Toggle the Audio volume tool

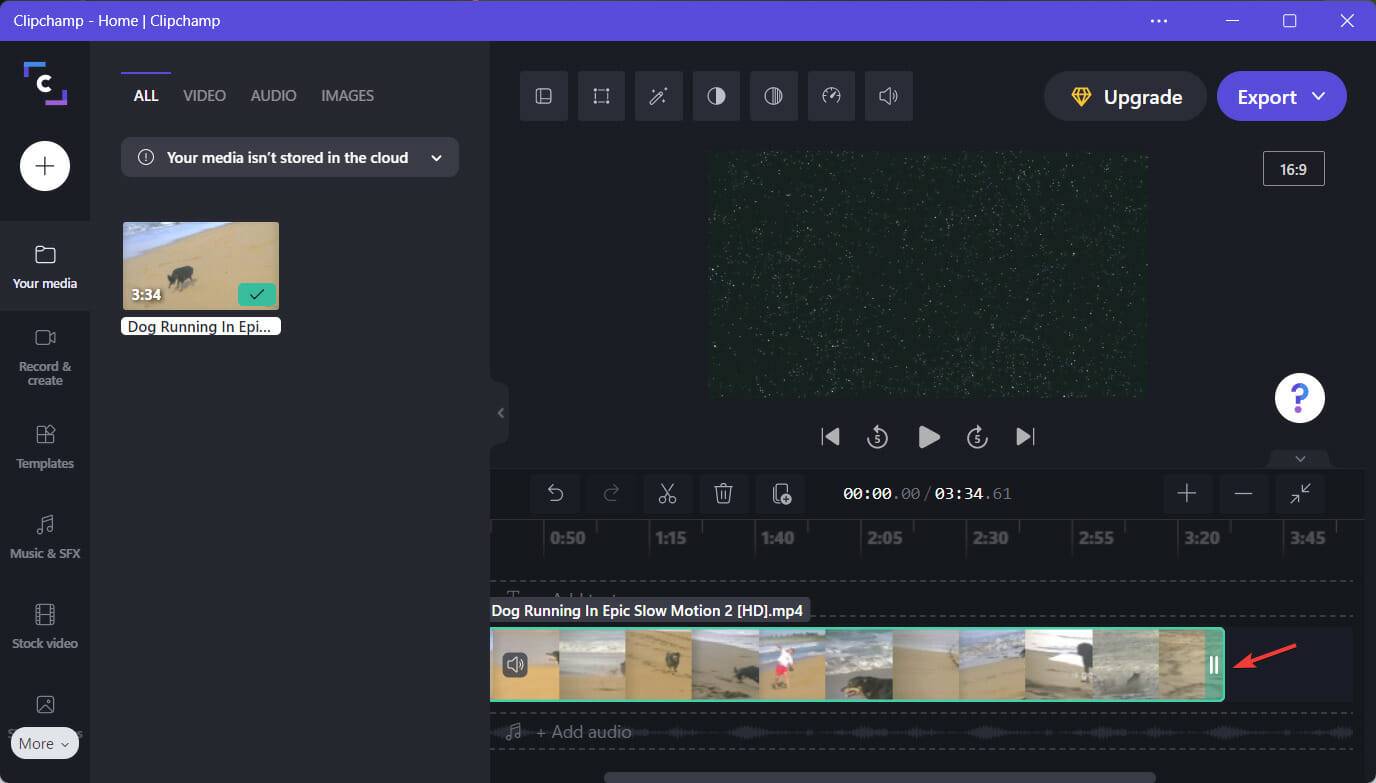click(x=889, y=96)
